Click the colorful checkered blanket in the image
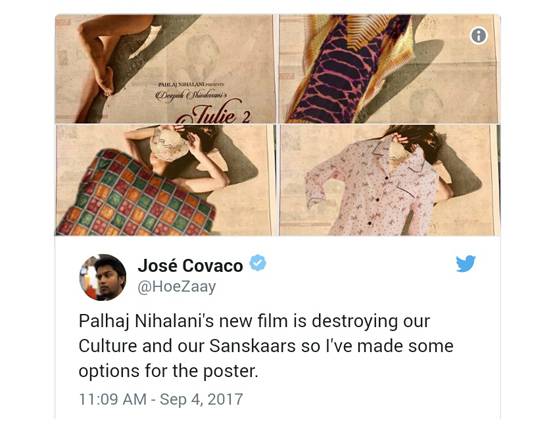555x425 pixels. [136, 195]
